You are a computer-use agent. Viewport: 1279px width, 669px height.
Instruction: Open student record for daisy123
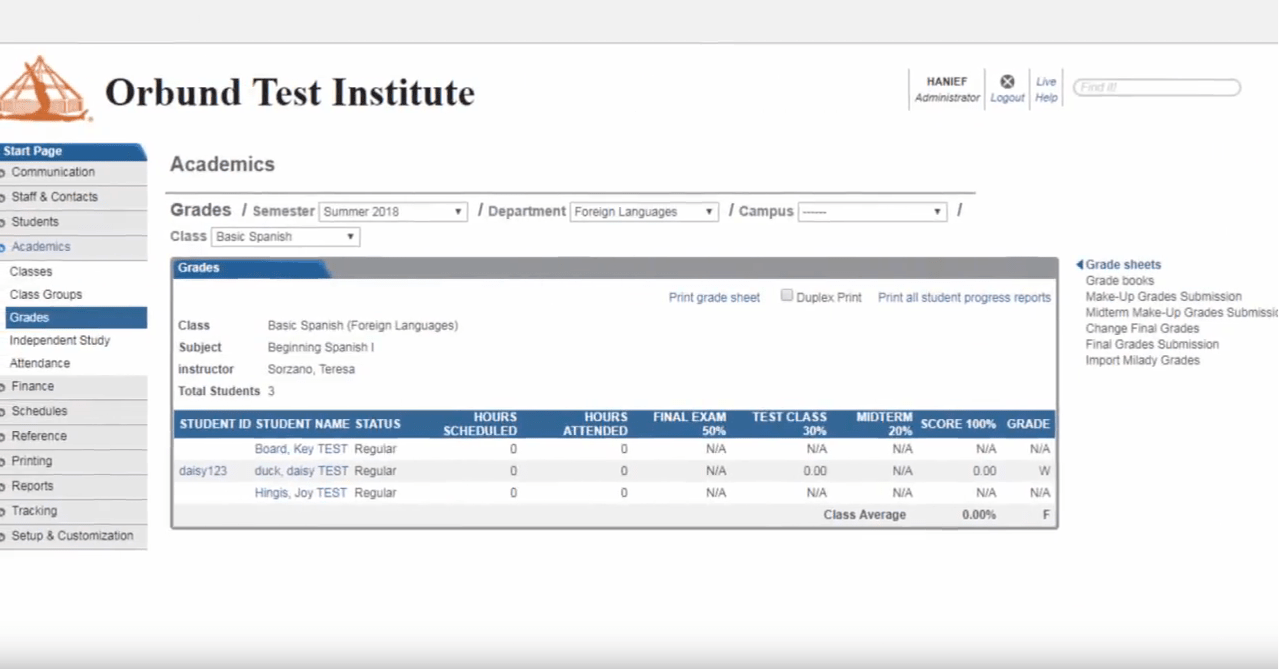(x=202, y=470)
